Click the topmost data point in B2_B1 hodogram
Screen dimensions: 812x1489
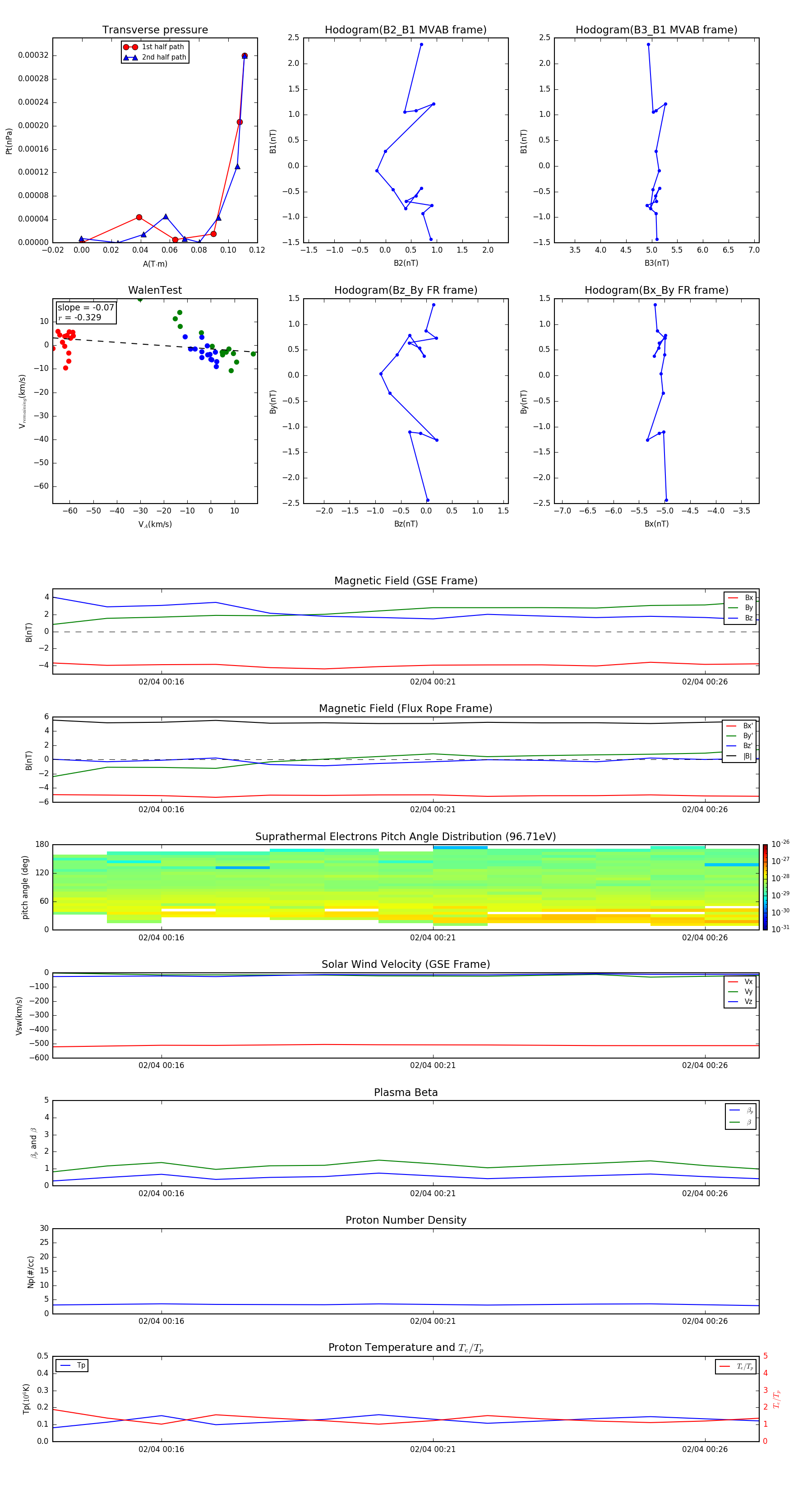coord(421,45)
